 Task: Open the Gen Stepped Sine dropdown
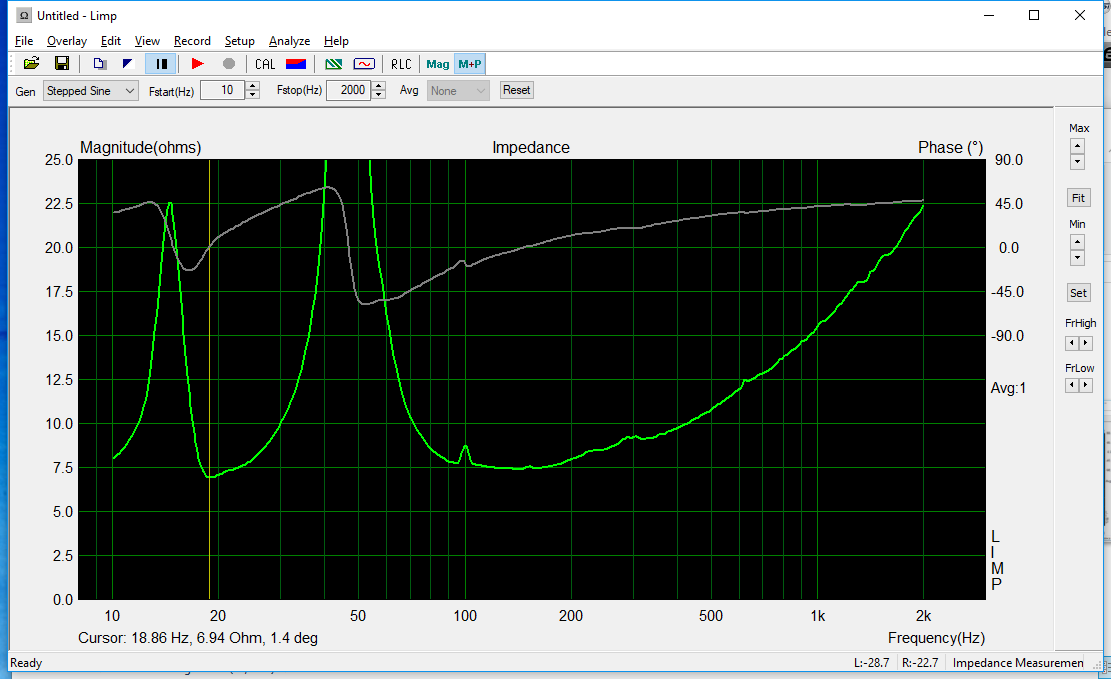(x=90, y=91)
